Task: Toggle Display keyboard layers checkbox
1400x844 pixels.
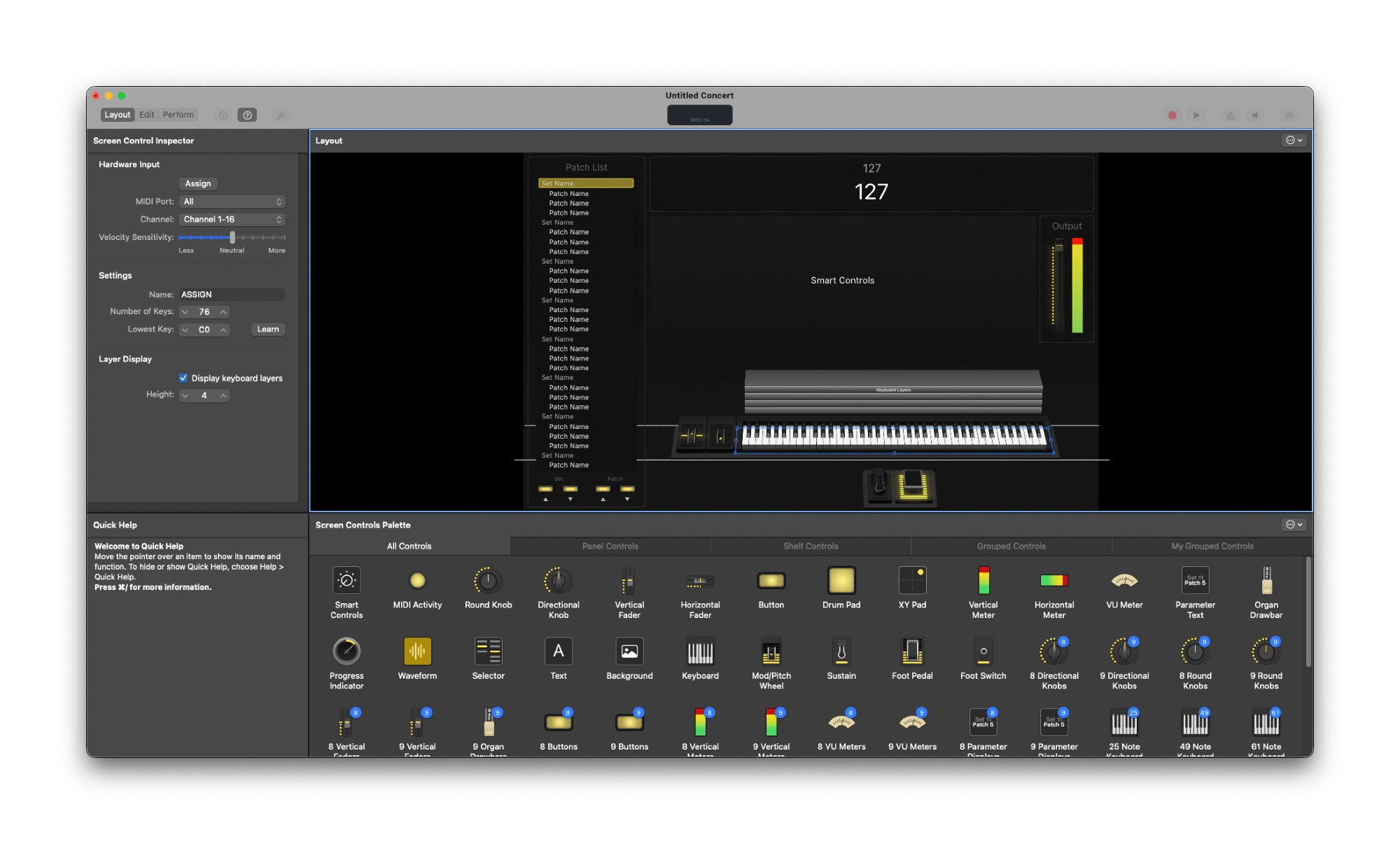Action: coord(183,378)
